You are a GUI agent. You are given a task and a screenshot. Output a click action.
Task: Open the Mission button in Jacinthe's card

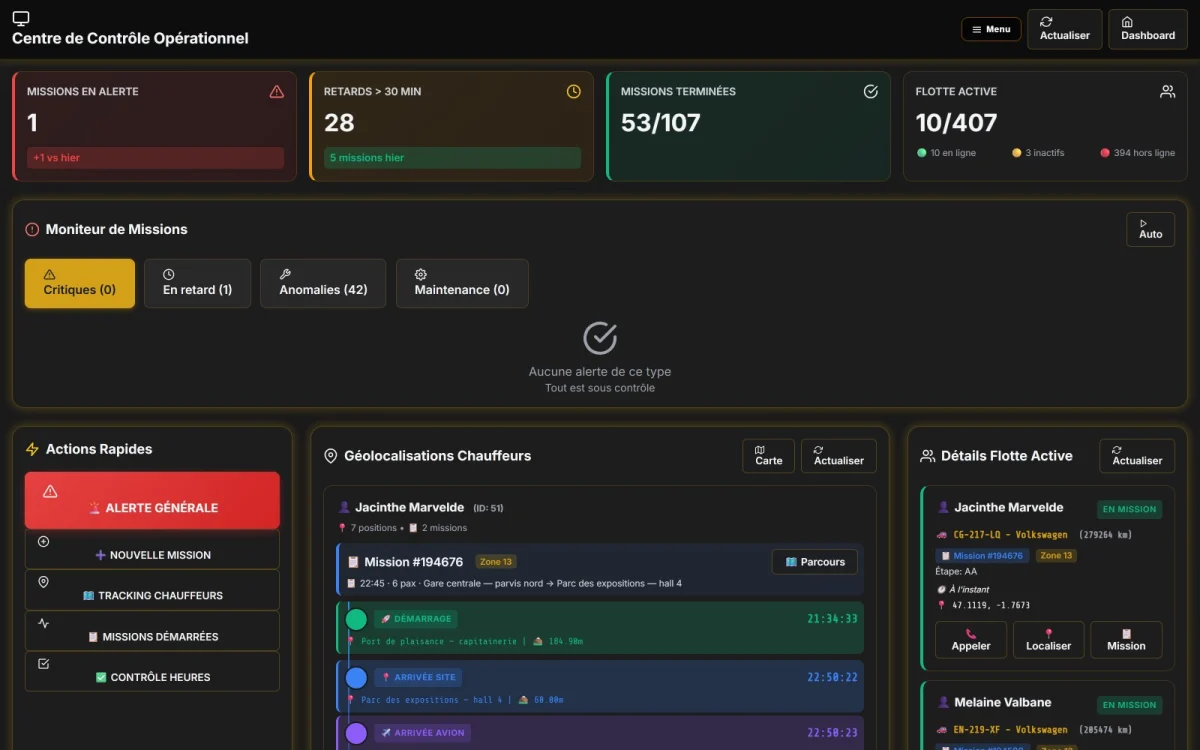click(1126, 640)
